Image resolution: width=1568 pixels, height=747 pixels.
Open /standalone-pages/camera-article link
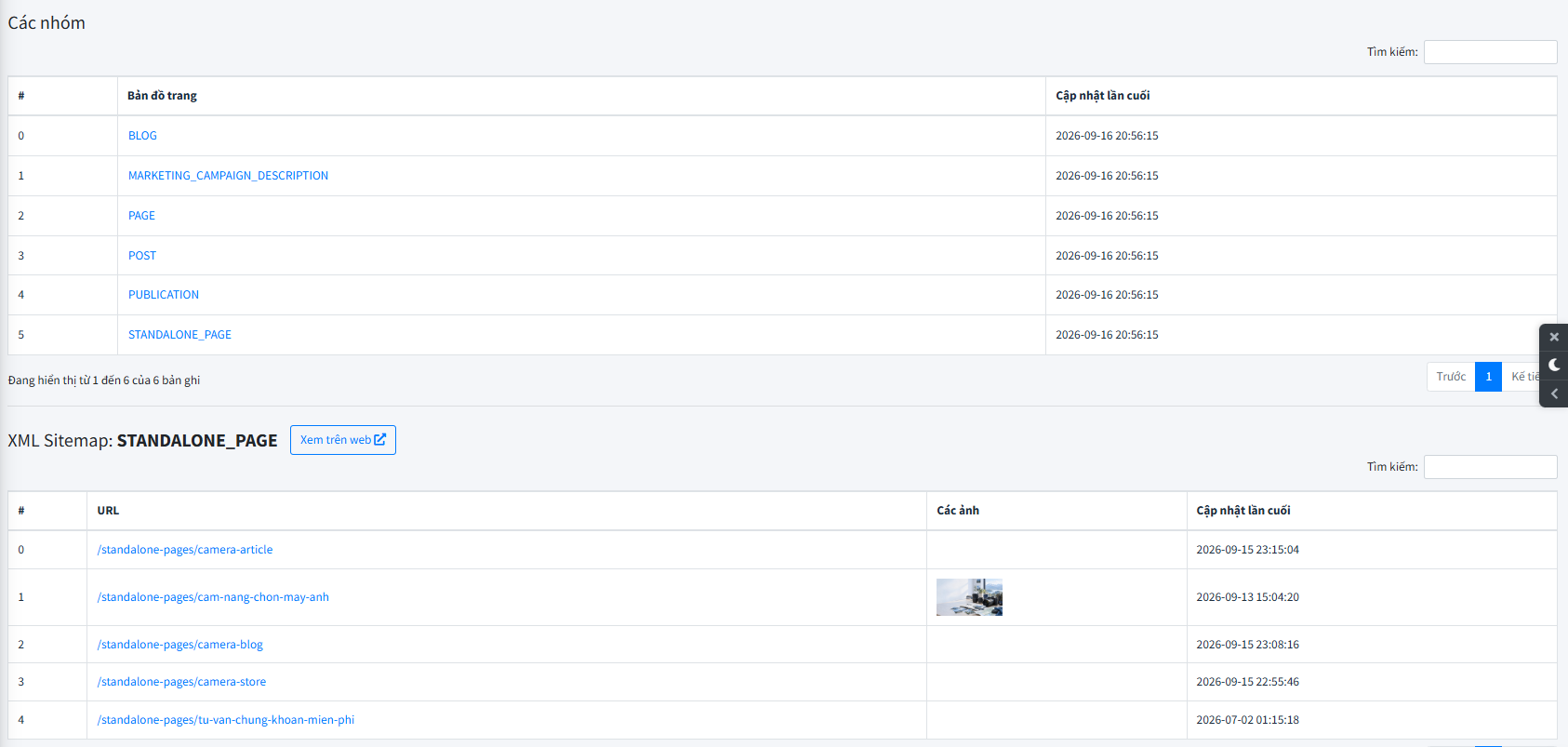click(185, 550)
